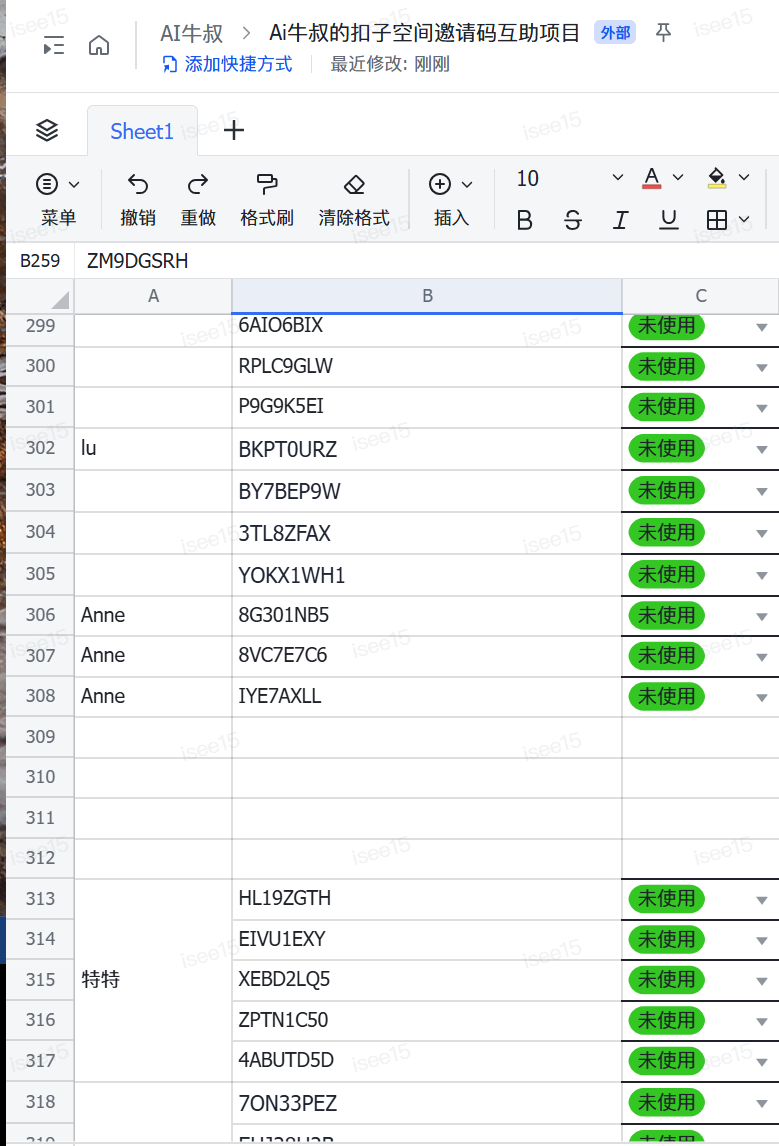The width and height of the screenshot is (779, 1146).
Task: Select cell containing YOKX1WH1
Action: coord(427,575)
